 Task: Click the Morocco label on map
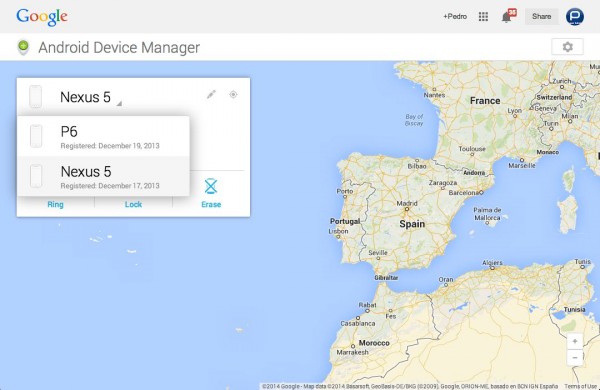pyautogui.click(x=374, y=343)
